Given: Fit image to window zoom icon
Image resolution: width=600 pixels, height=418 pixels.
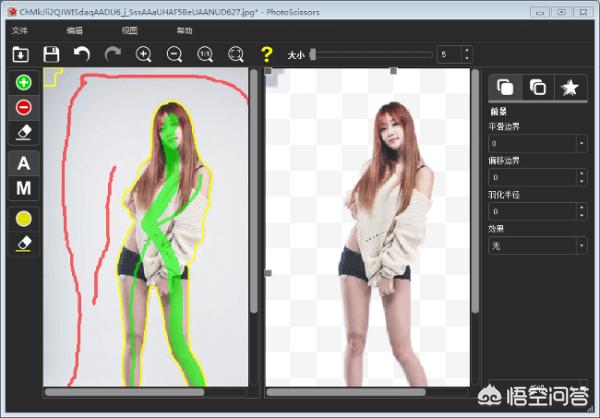Looking at the screenshot, I should [235, 54].
